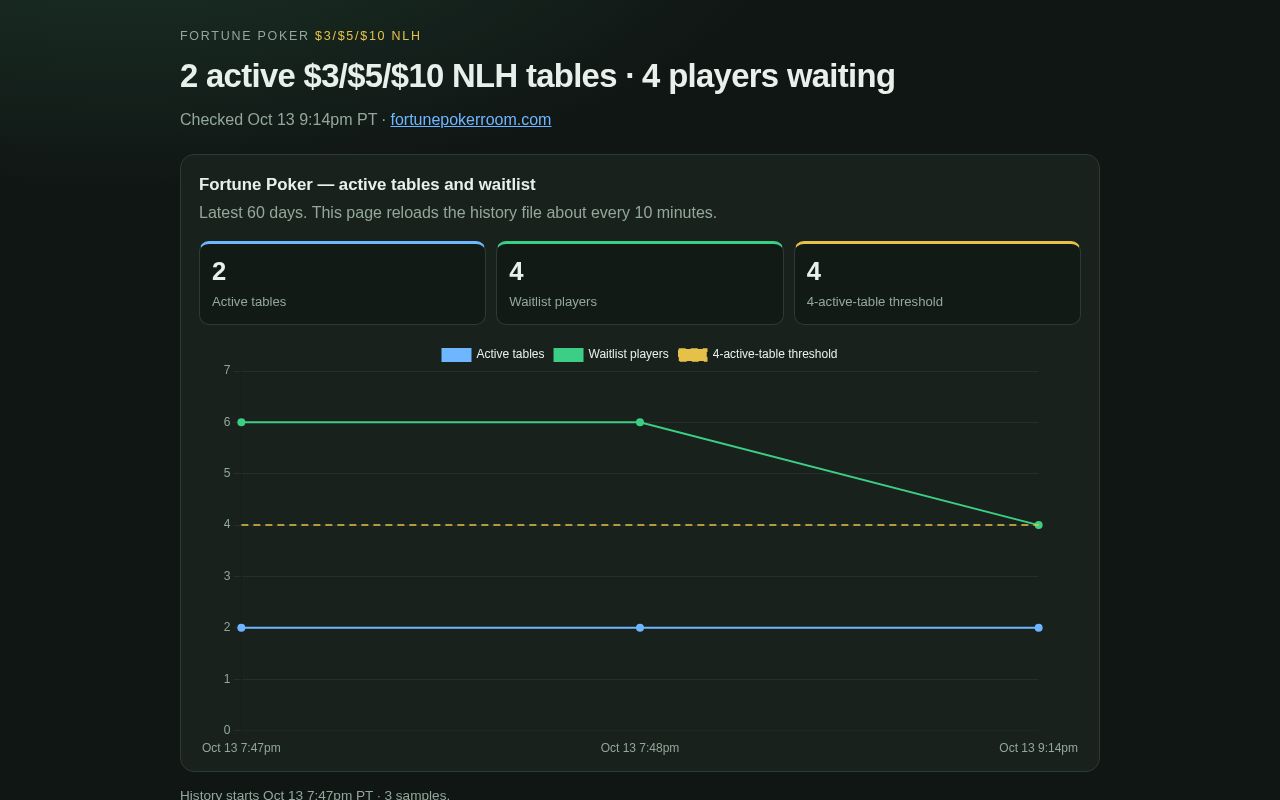The image size is (1280, 800).
Task: Open the fortunepokerroom.com link
Action: pos(471,120)
